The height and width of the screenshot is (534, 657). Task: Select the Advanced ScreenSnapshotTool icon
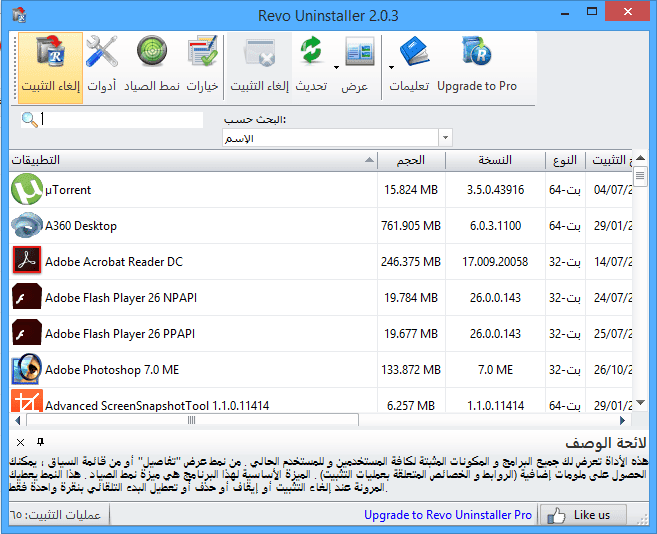(x=27, y=401)
